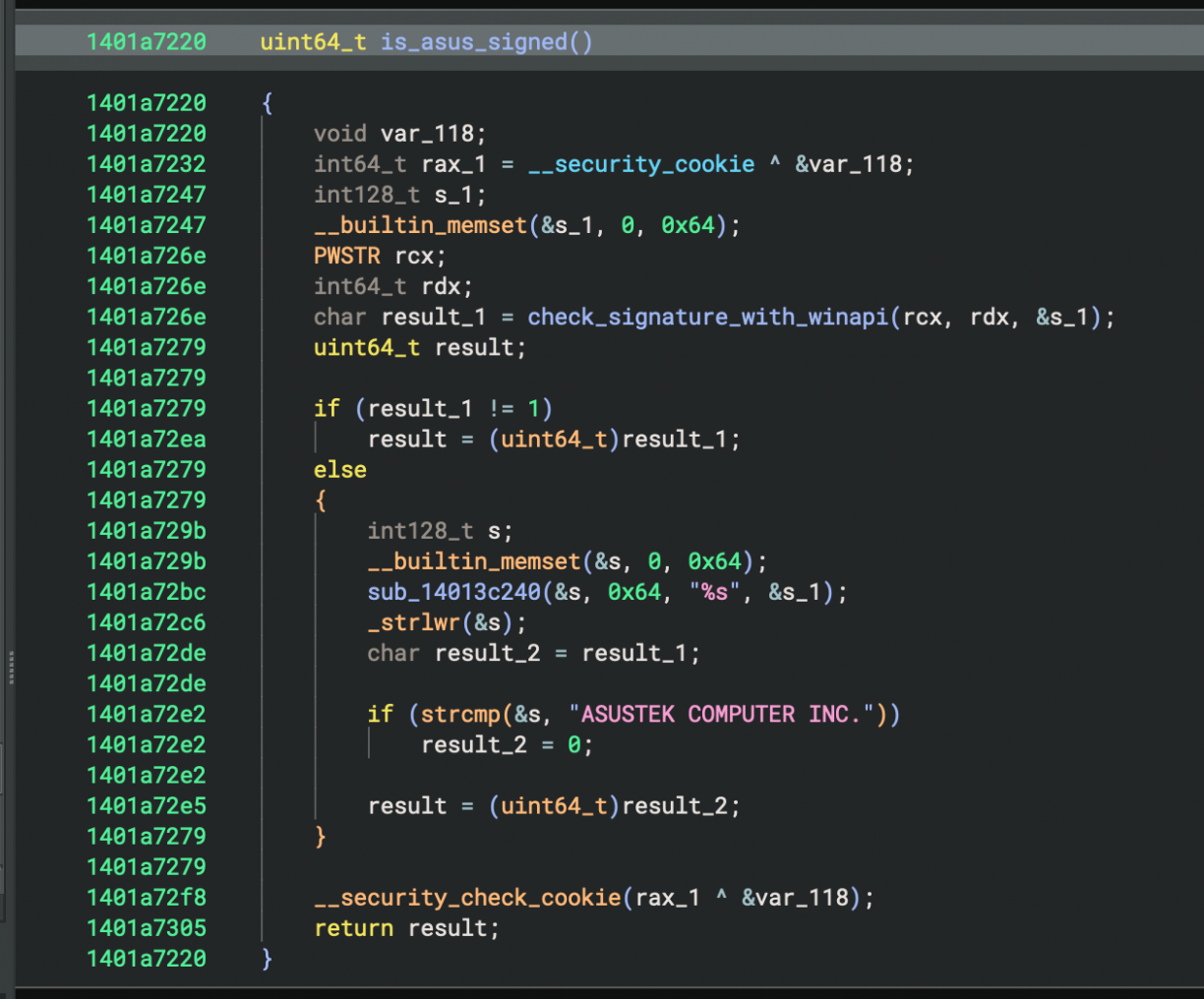This screenshot has width=1204, height=999.
Task: Open the check_signature_with_winapi function call
Action: point(708,317)
